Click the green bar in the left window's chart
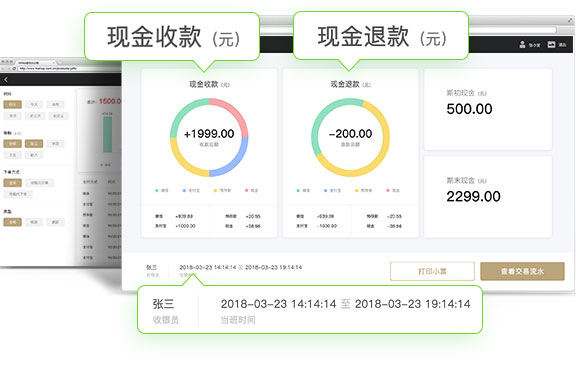Viewport: 576px width, 368px height. pos(107,134)
